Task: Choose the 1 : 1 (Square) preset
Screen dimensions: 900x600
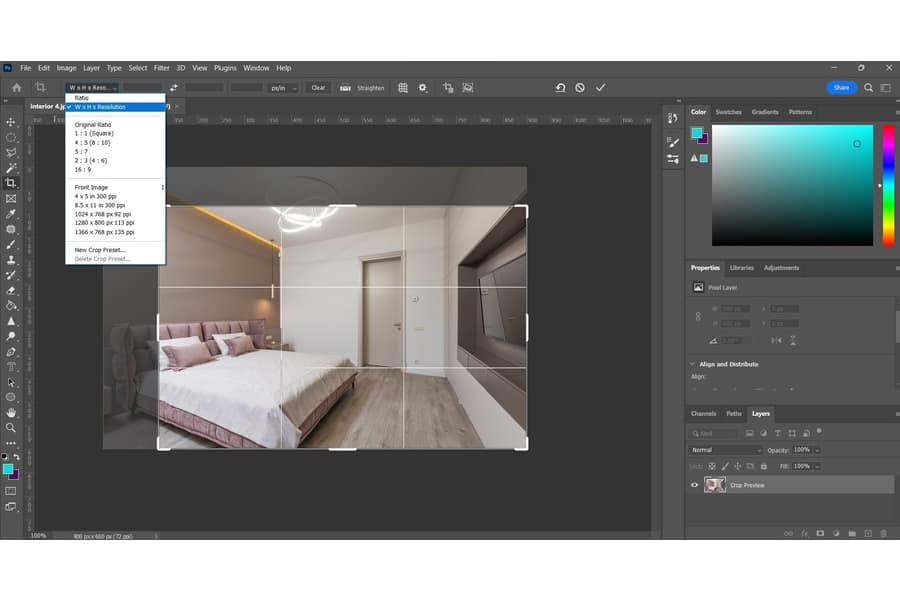Action: [x=94, y=133]
